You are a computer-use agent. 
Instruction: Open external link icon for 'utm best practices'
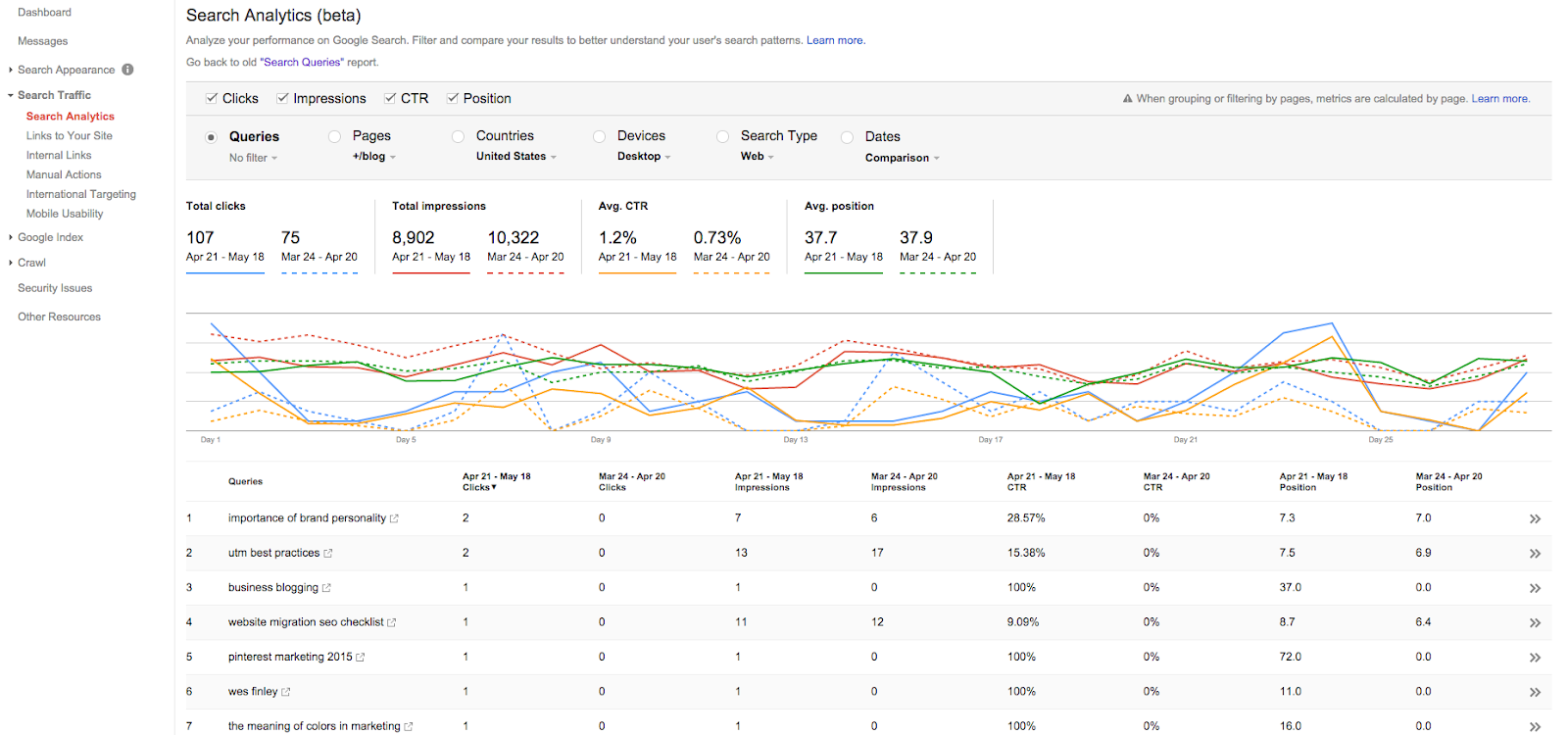point(328,554)
